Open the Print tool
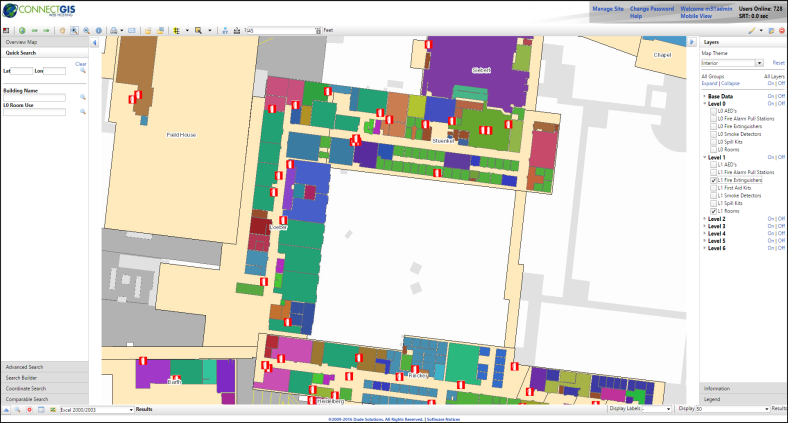 [x=115, y=30]
